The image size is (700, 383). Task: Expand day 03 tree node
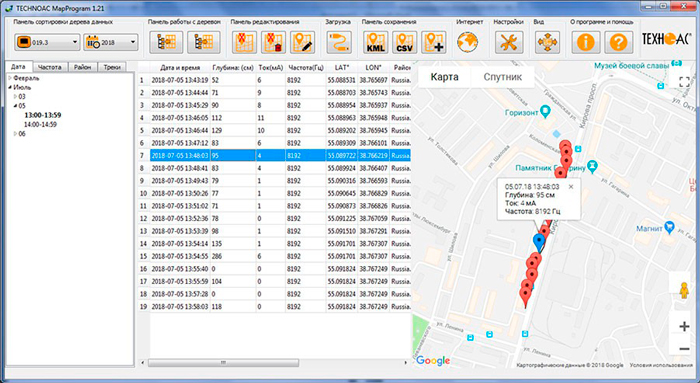coord(16,96)
